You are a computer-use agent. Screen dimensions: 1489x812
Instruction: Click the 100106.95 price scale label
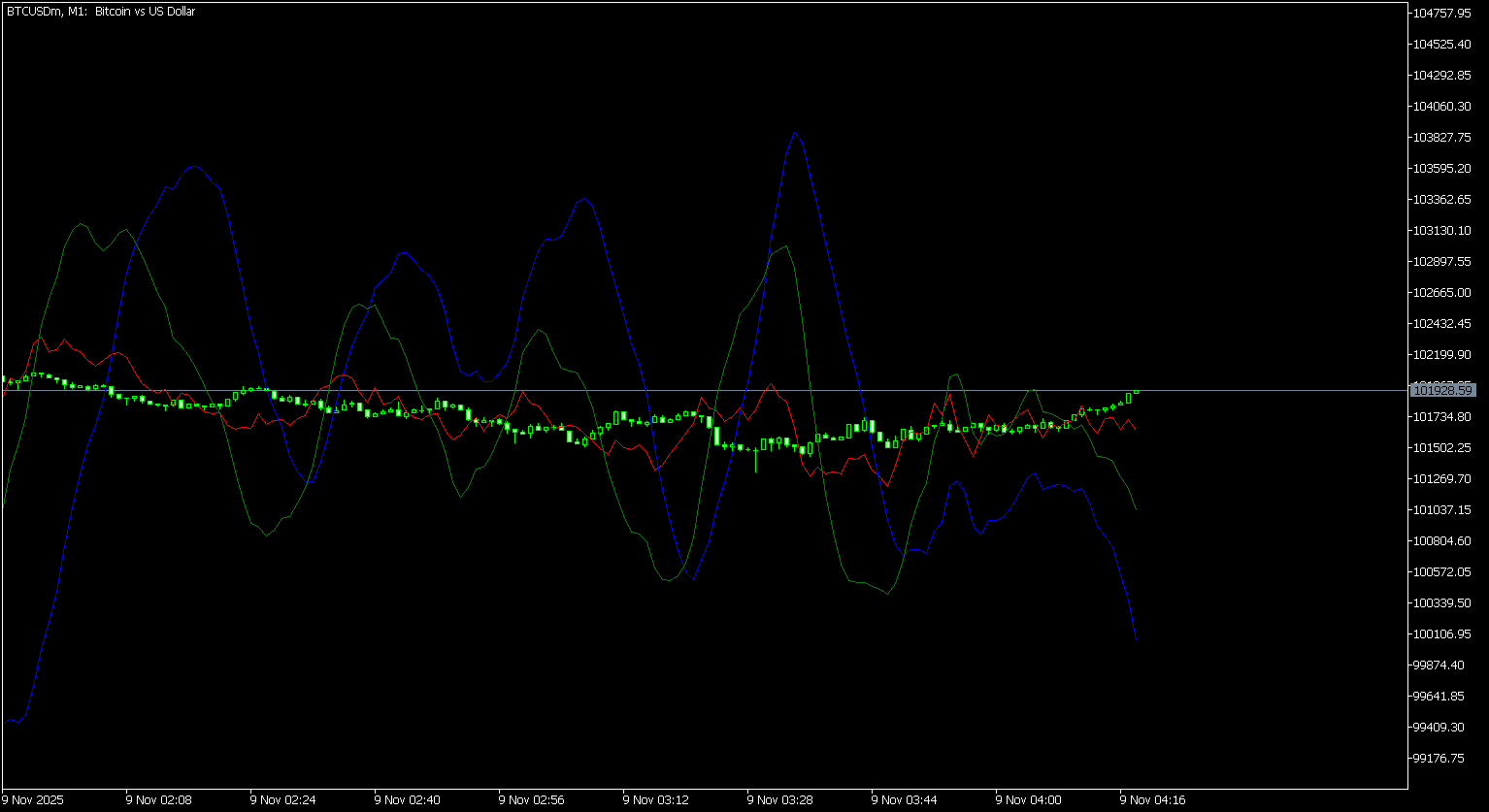pos(1444,633)
